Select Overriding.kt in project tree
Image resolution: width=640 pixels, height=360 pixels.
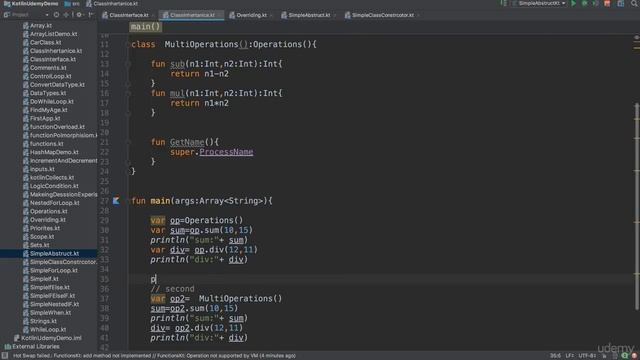tap(44, 220)
